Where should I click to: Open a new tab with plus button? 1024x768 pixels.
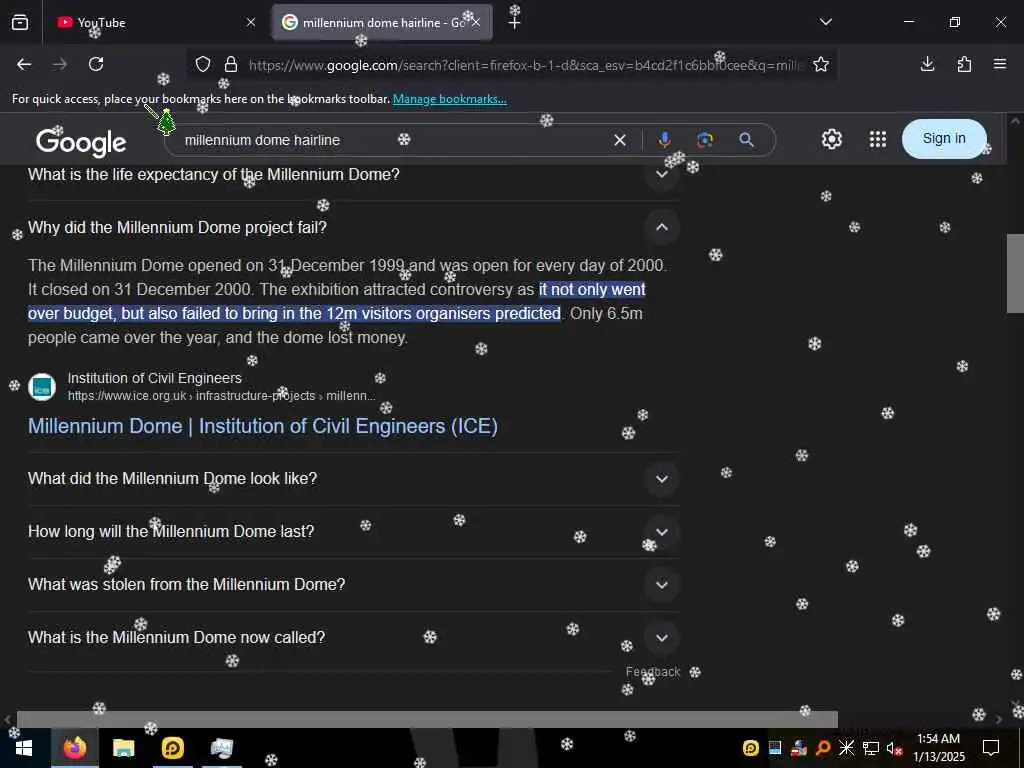[x=515, y=23]
